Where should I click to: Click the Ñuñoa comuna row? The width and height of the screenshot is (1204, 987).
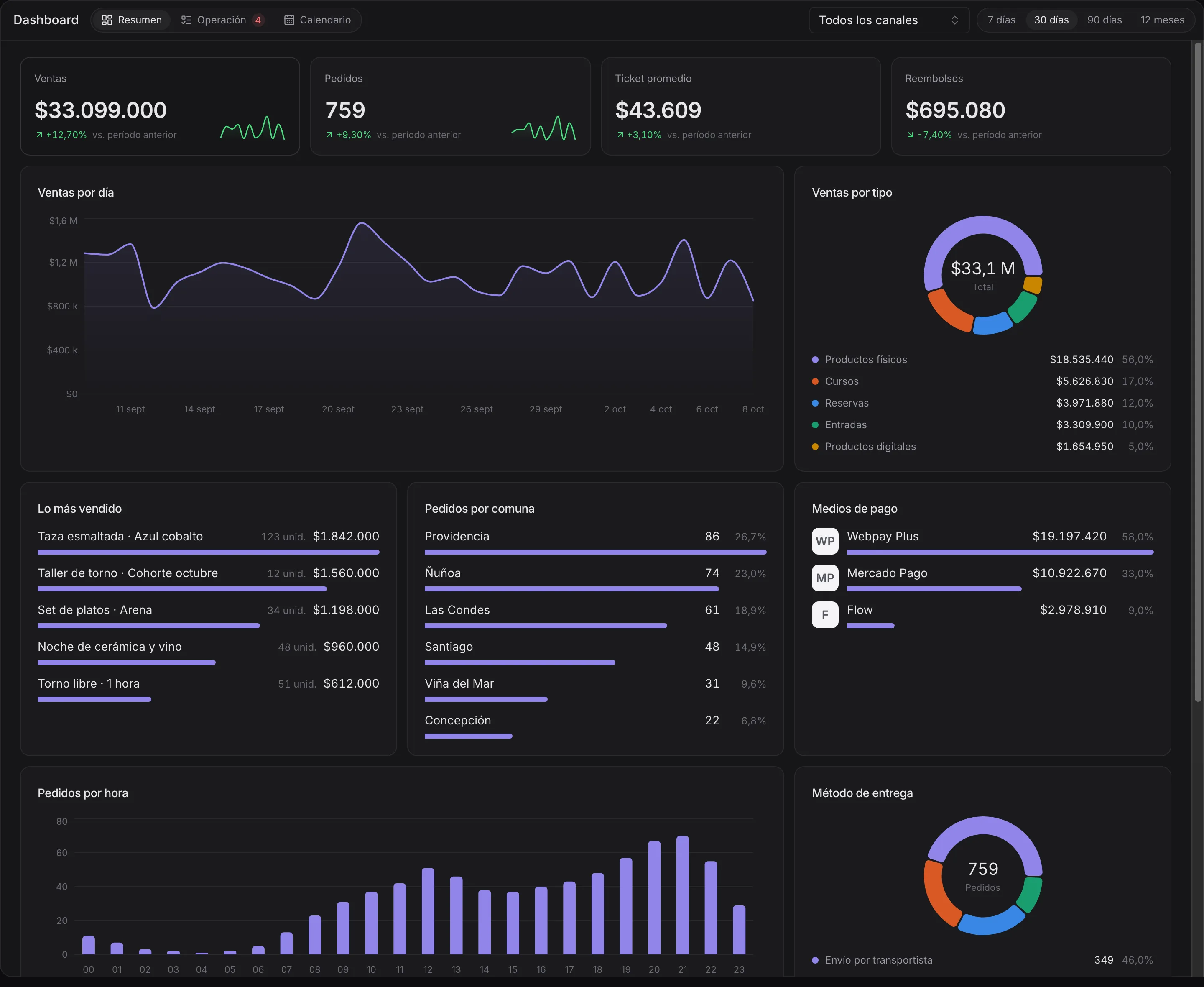[x=595, y=579]
